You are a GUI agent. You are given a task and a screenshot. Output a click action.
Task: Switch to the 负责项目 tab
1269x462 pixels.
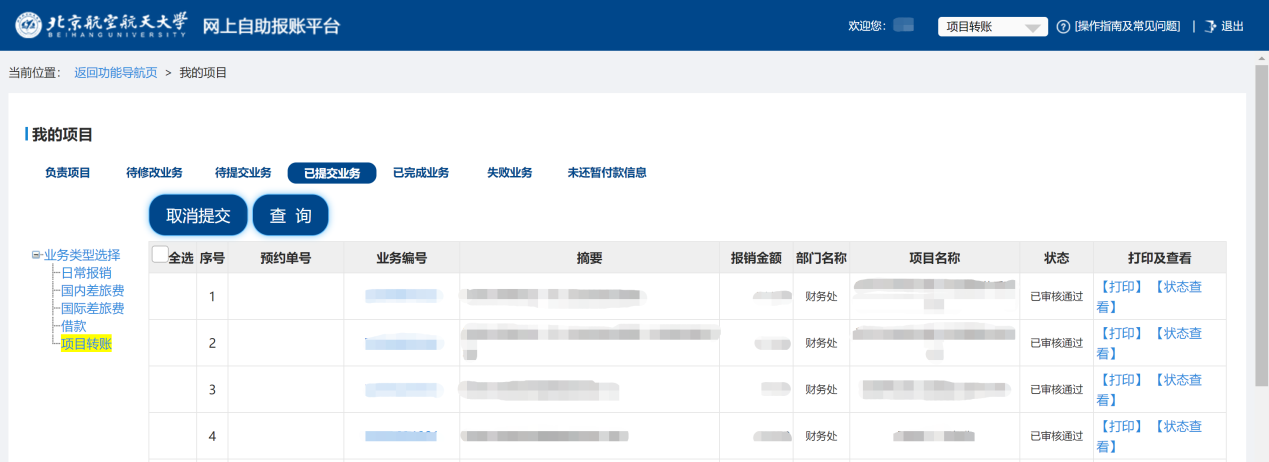coord(68,173)
